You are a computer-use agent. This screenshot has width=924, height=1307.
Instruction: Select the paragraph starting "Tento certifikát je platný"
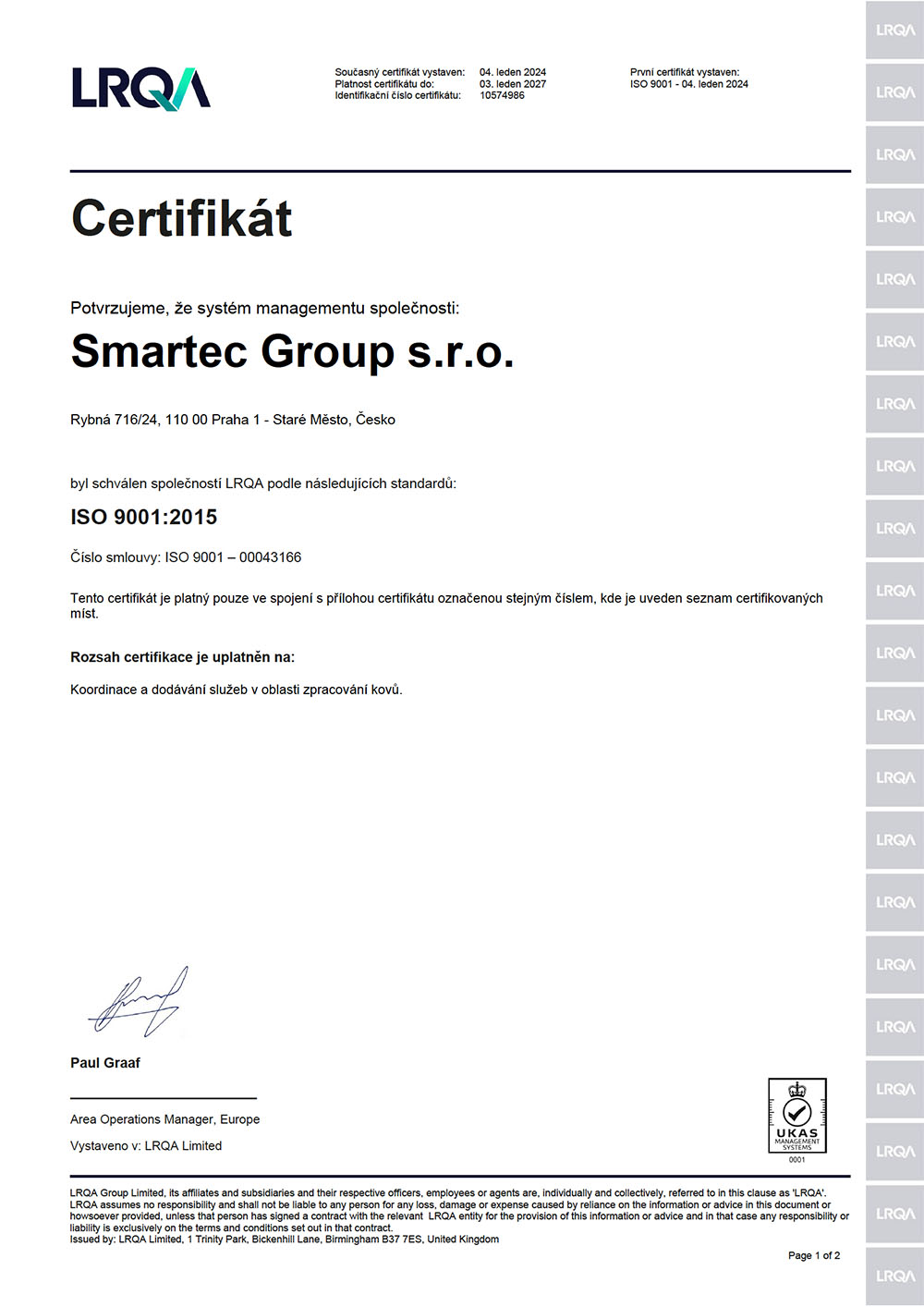[x=446, y=605]
